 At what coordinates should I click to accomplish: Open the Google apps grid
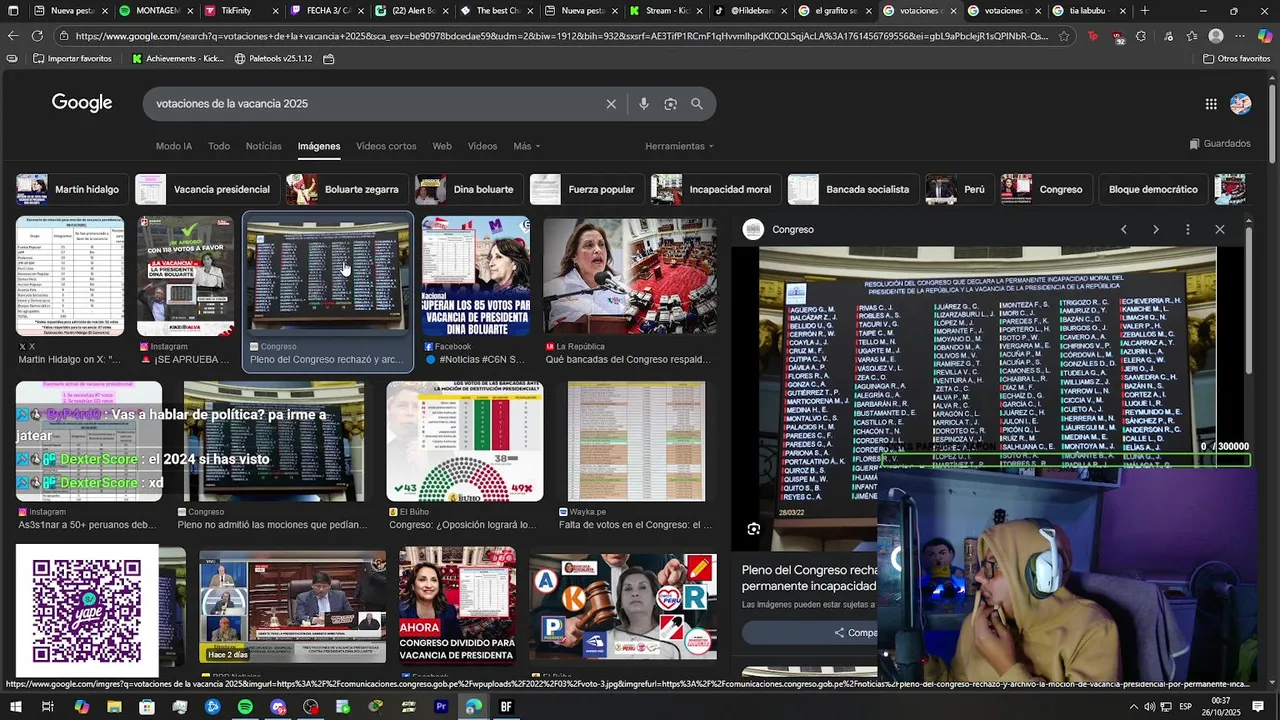(x=1211, y=104)
